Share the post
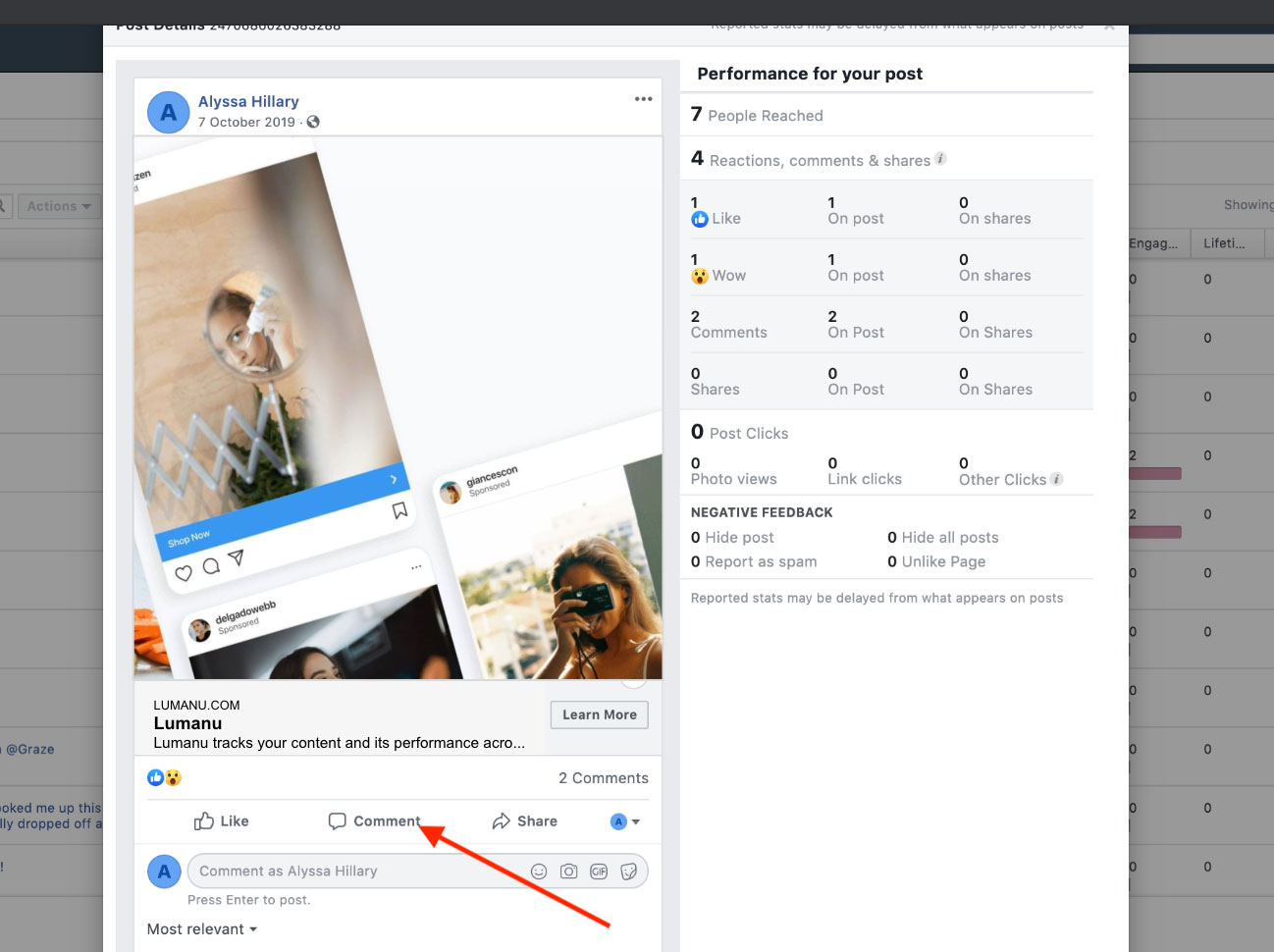Viewport: 1274px width, 952px height. [524, 821]
